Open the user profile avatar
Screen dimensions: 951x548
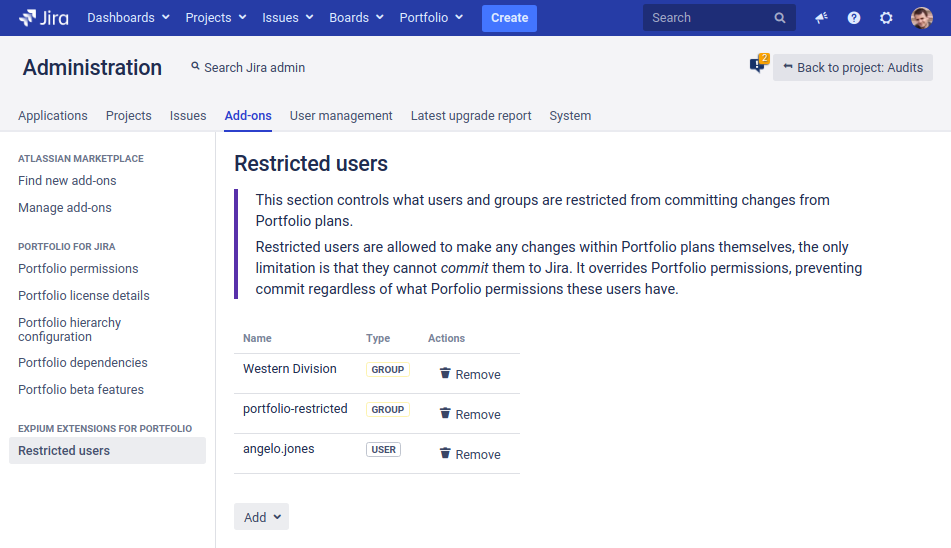921,18
